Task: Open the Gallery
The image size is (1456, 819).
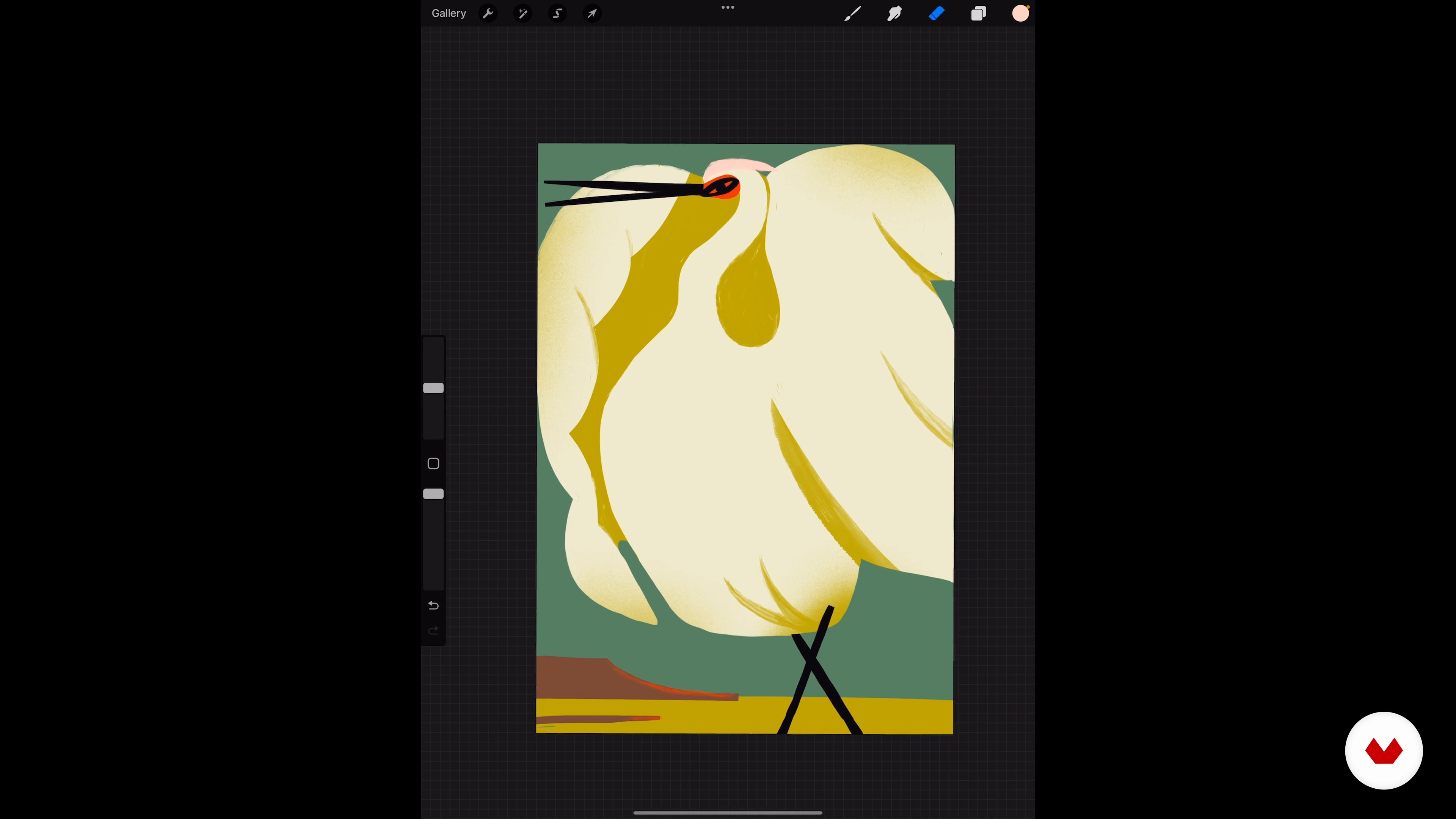Action: [448, 14]
